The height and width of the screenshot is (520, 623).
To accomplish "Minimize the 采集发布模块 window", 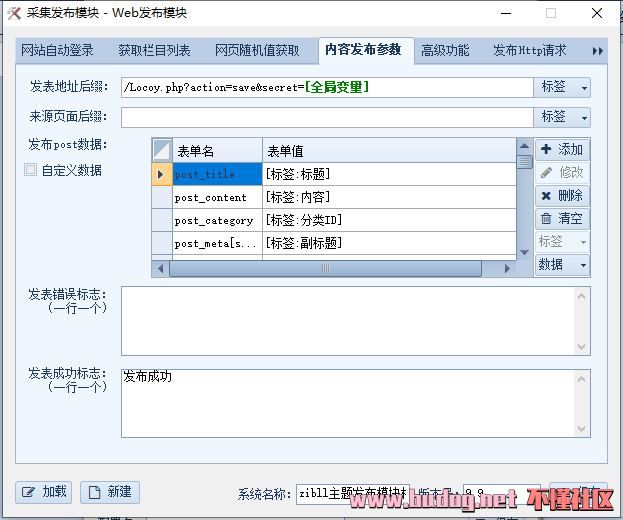I will pos(506,13).
